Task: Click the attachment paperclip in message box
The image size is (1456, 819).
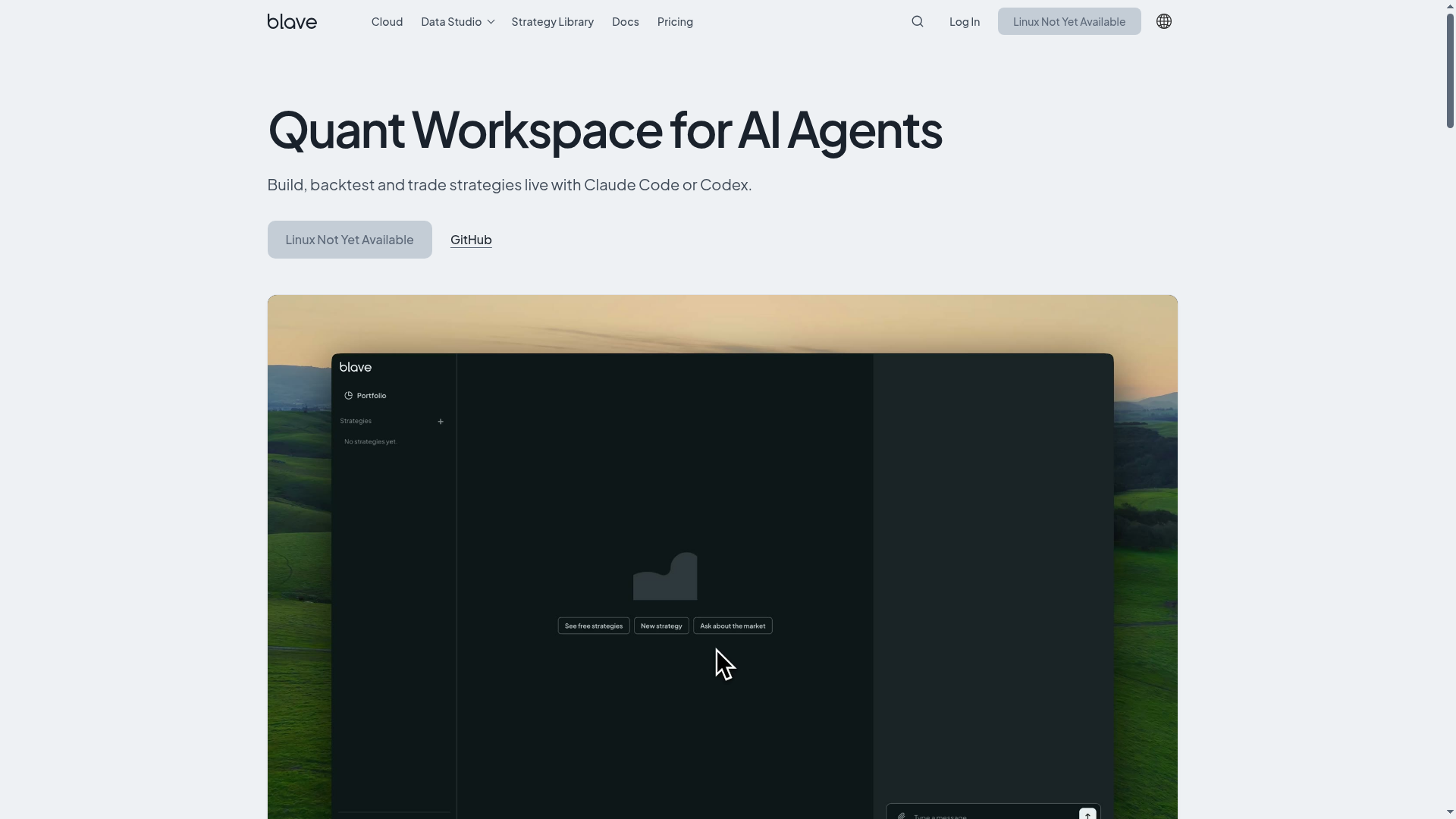Action: (x=902, y=816)
